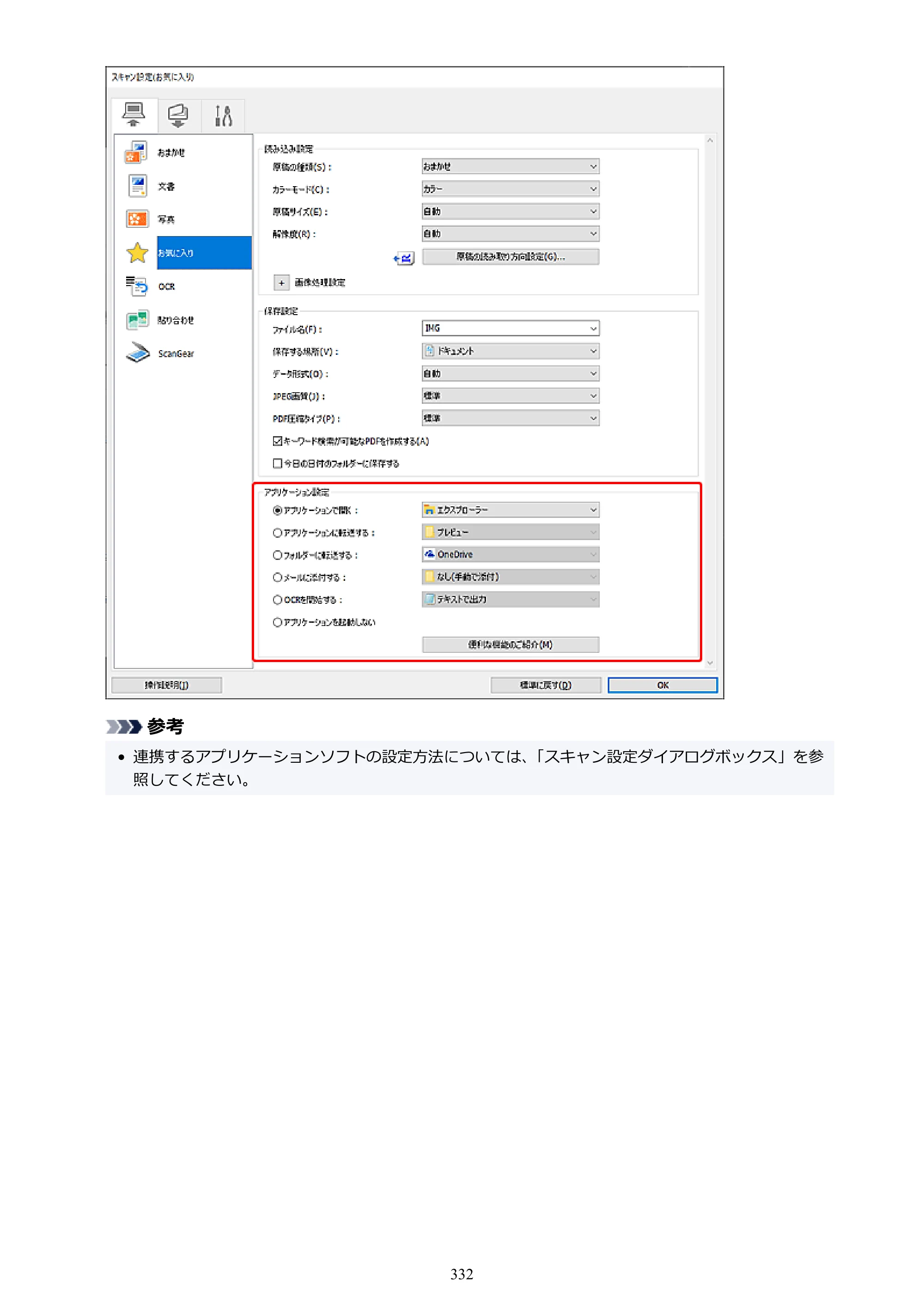Select OCRを開始する radio button
The width and height of the screenshot is (924, 1307).
tap(277, 599)
